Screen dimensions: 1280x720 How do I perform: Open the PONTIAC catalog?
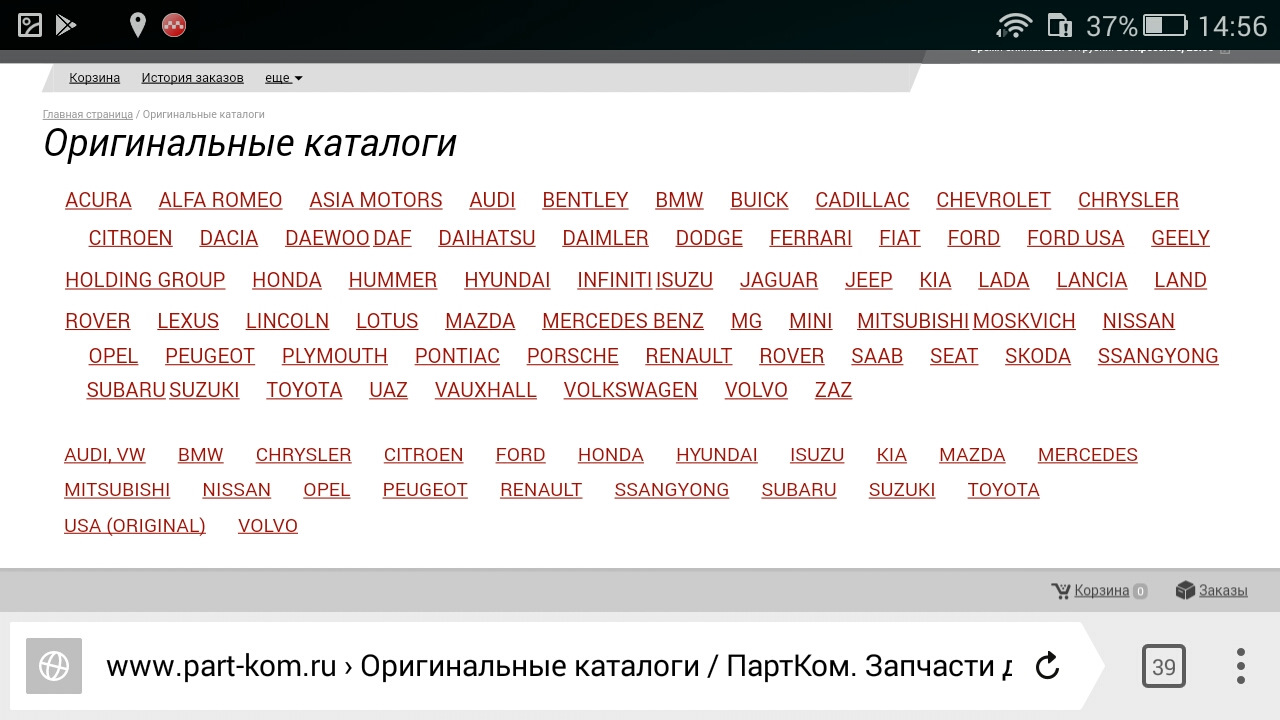click(x=457, y=356)
